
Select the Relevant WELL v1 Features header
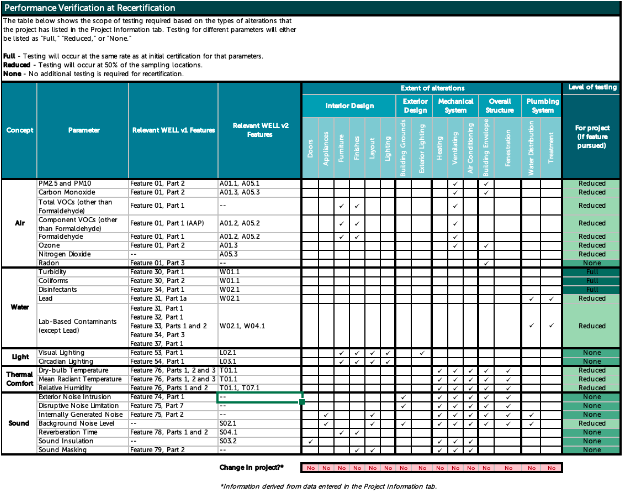point(173,130)
